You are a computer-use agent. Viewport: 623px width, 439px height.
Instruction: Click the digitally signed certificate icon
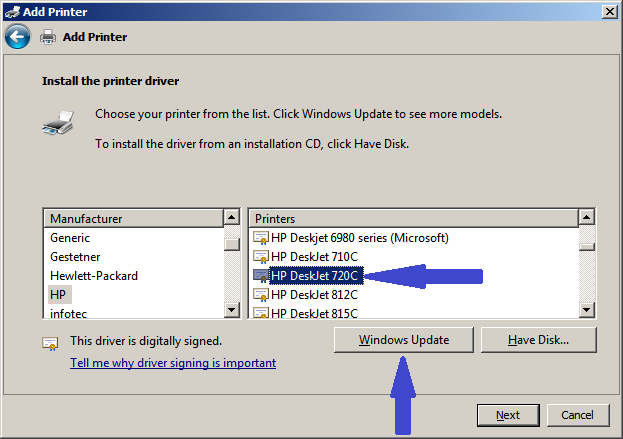coord(50,344)
